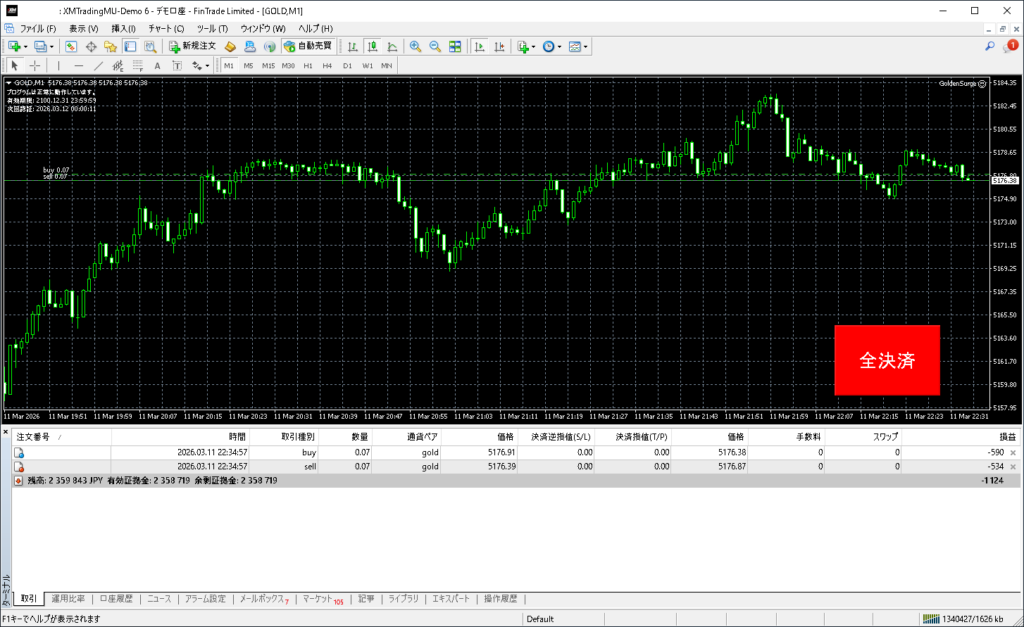
Task: Select the crosshair cursor tool
Action: [35, 65]
